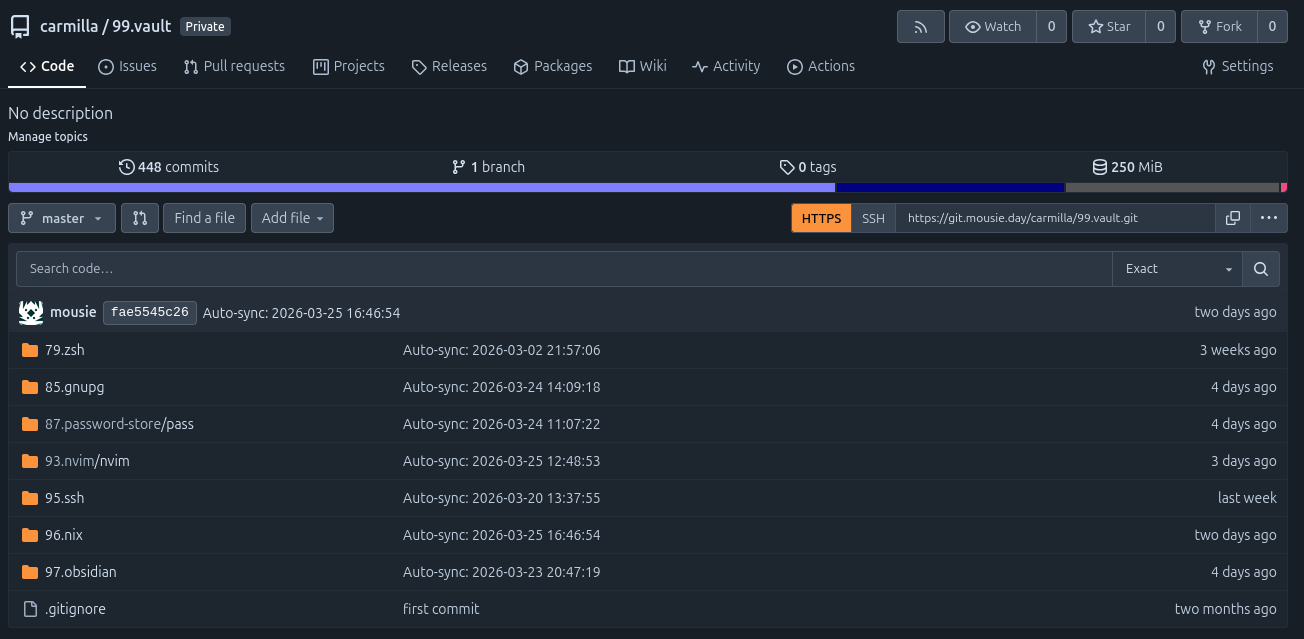Open the 448 commits history
Image resolution: width=1304 pixels, height=639 pixels.
(168, 167)
